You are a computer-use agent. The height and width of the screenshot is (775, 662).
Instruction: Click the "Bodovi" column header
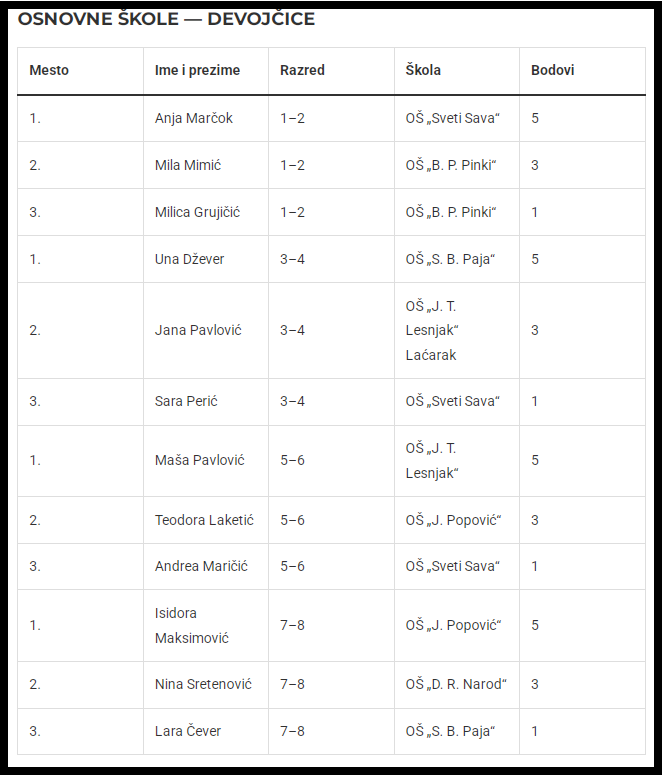point(553,71)
